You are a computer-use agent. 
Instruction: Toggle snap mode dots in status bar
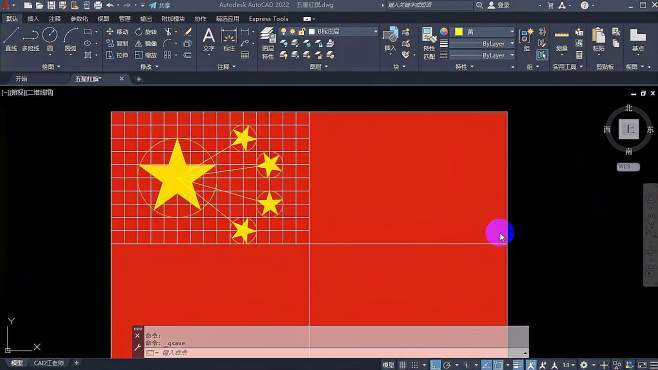415,365
